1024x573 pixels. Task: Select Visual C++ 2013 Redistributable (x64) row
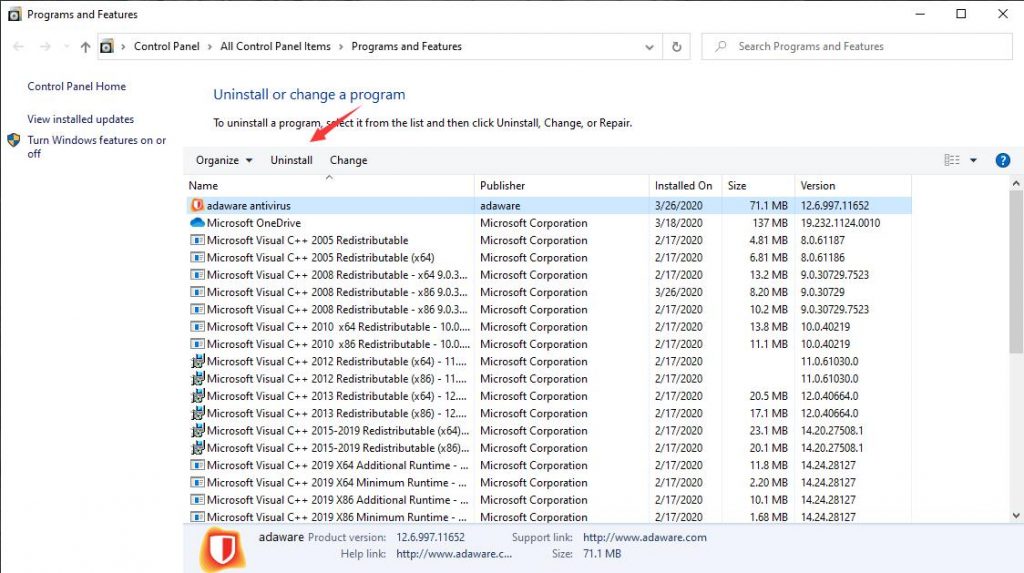[549, 396]
